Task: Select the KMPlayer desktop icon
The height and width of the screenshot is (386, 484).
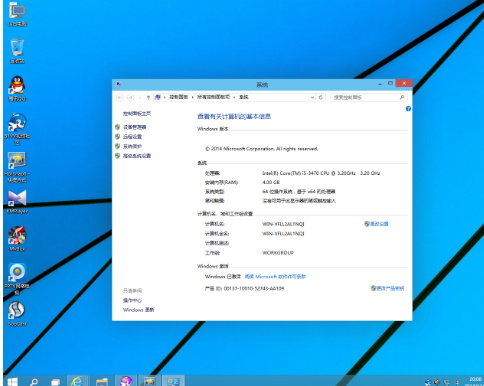Action: pyautogui.click(x=17, y=202)
